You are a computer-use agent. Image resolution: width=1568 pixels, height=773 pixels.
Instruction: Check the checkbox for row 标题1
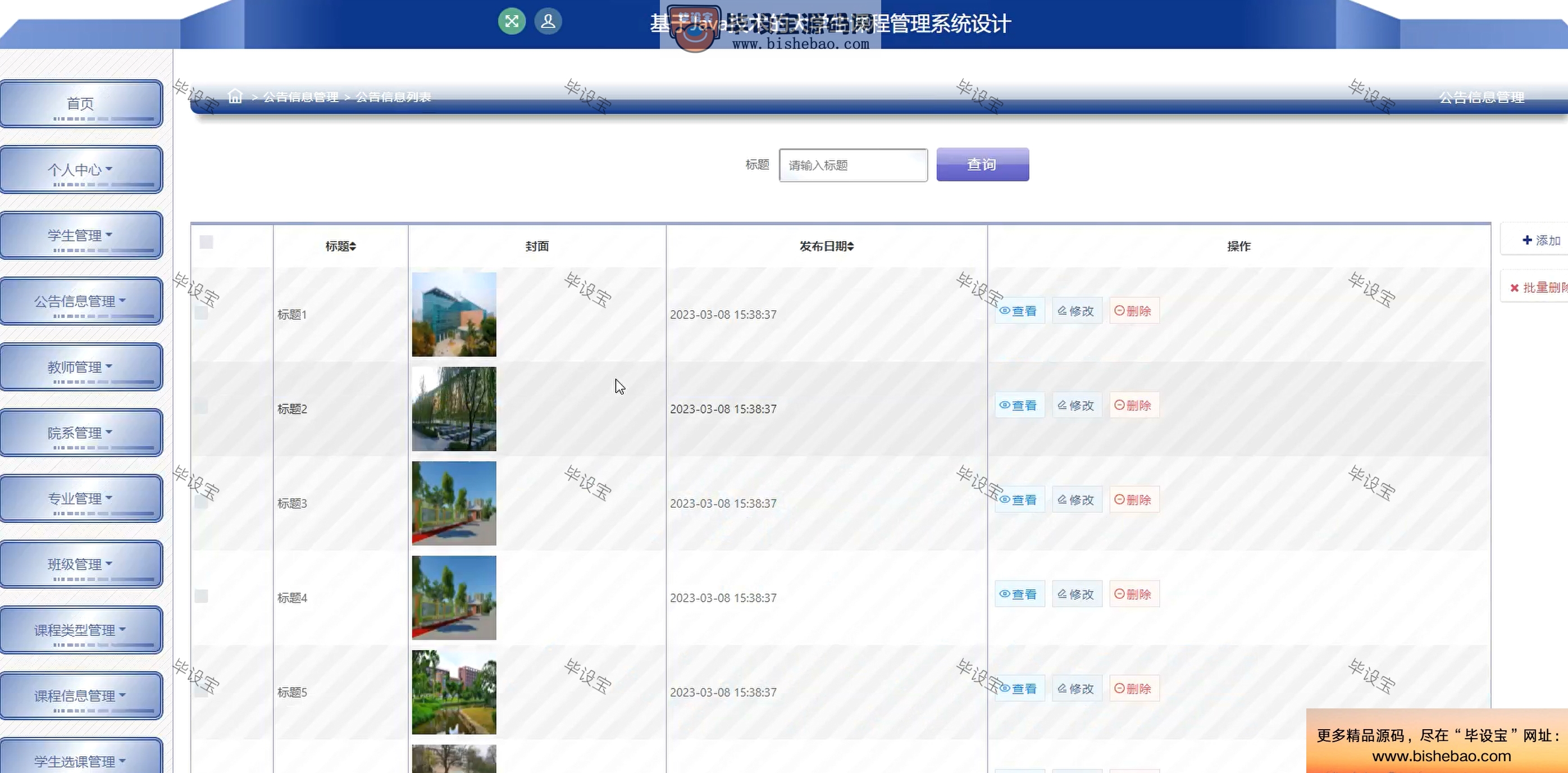[x=202, y=313]
